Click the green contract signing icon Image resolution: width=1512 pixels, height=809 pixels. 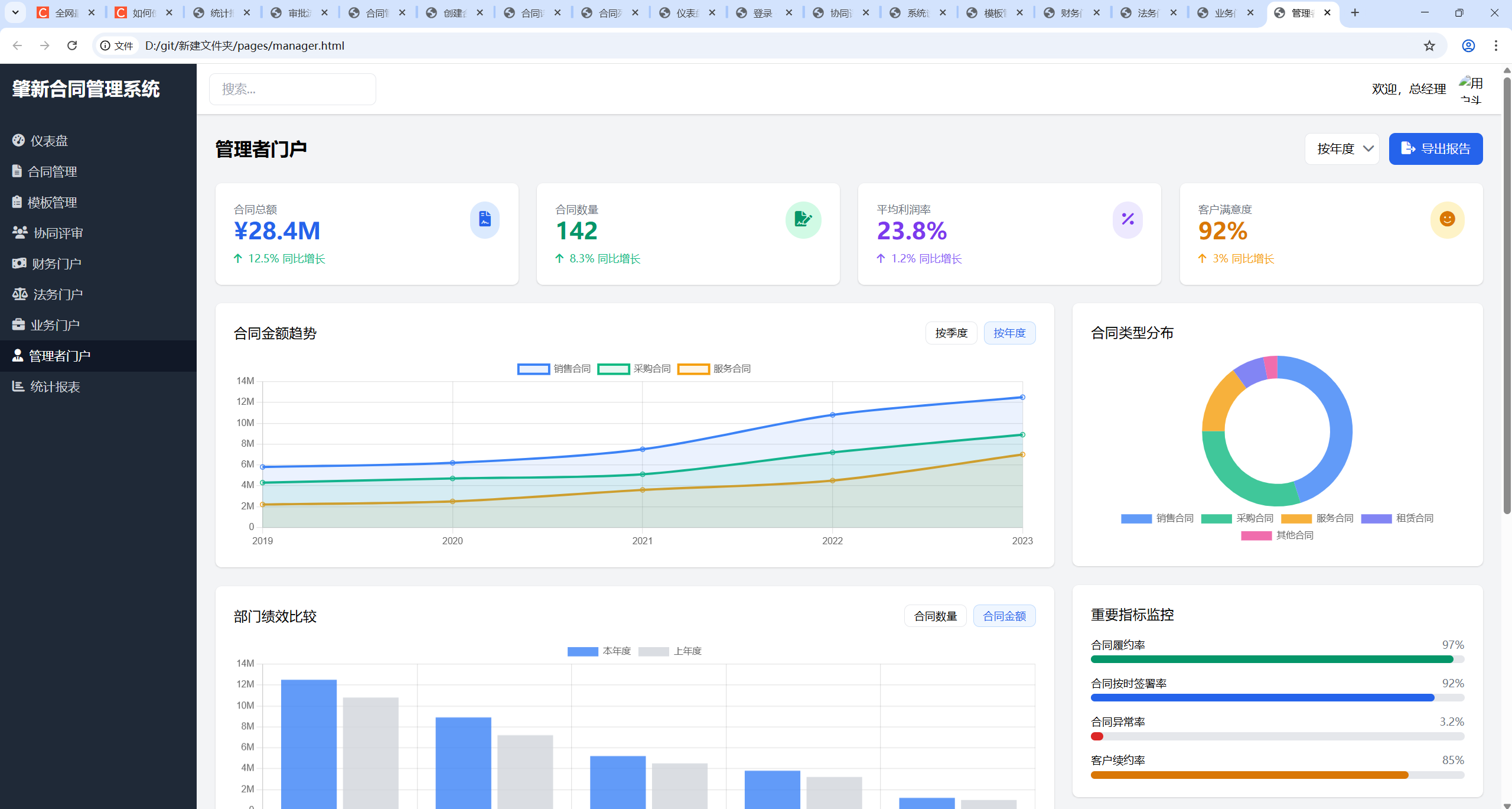[803, 219]
